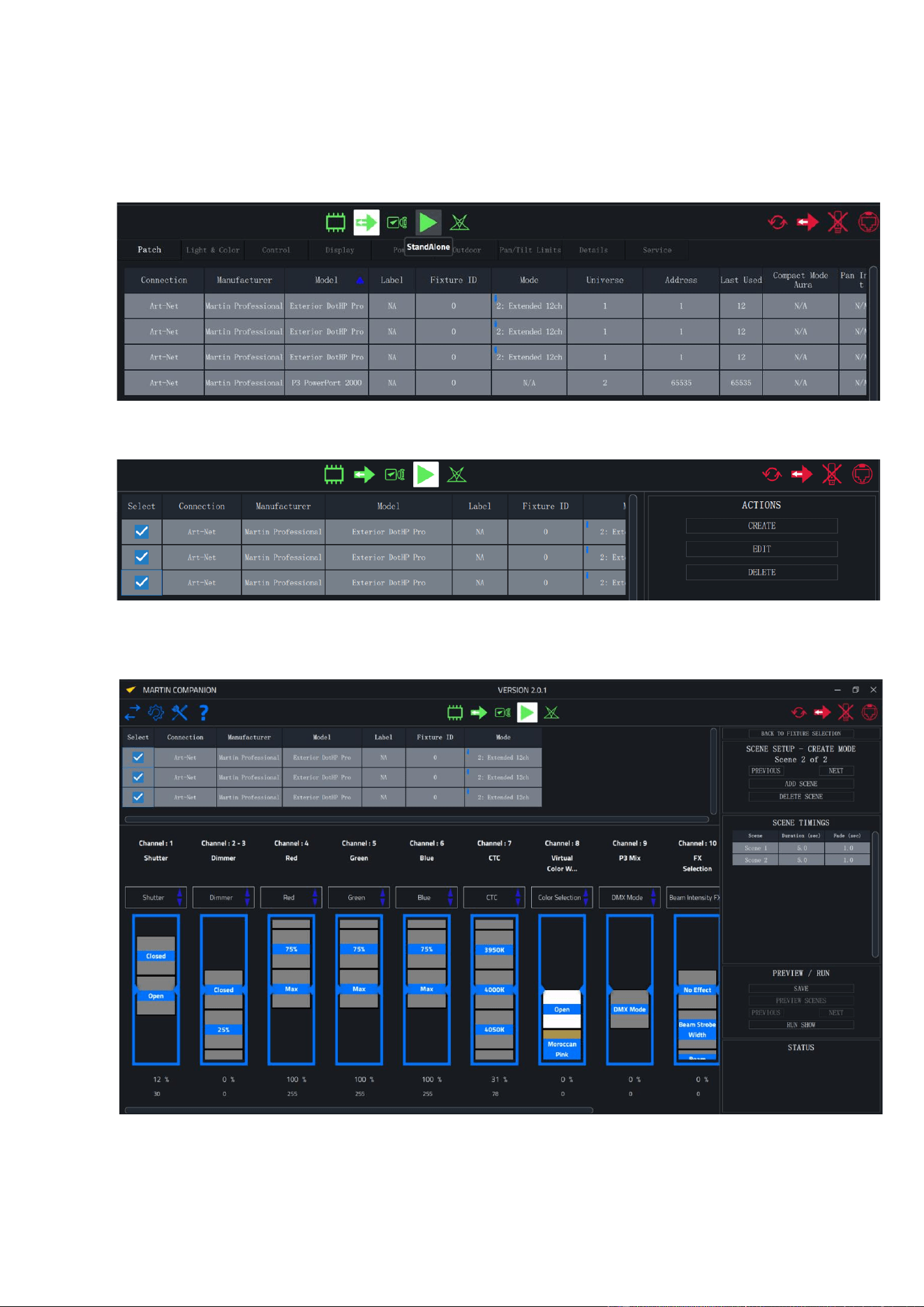This screenshot has height=1307, width=924.
Task: Click the green arrow icon in second screenshot
Action: click(x=364, y=475)
